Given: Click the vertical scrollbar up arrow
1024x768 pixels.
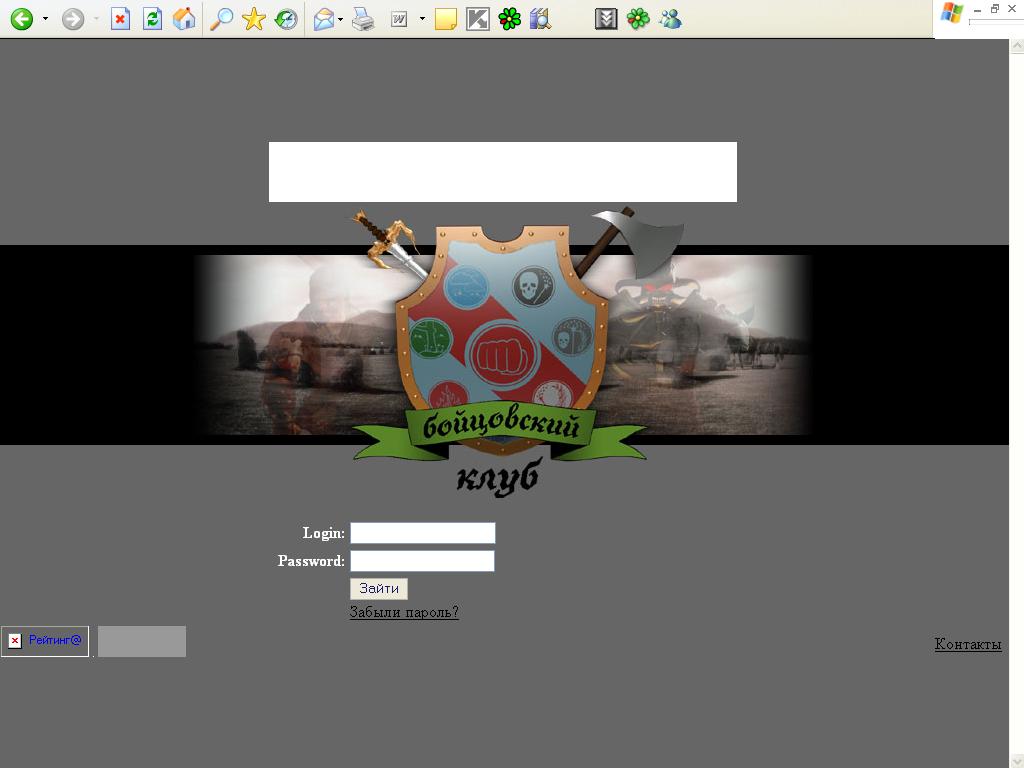Looking at the screenshot, I should coord(1017,46).
